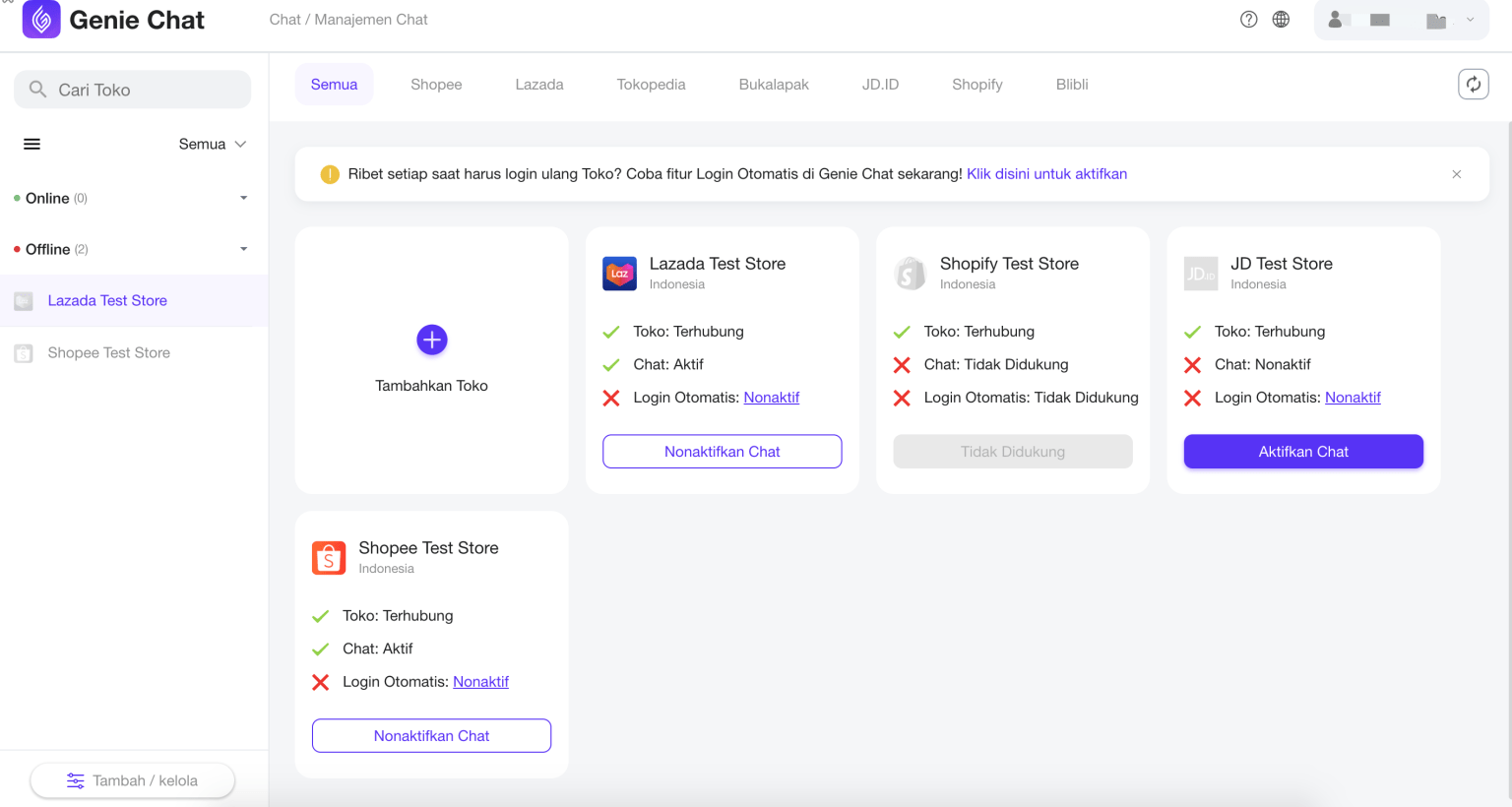Open the help question mark icon
Viewport: 1512px width, 807px height.
click(x=1248, y=19)
